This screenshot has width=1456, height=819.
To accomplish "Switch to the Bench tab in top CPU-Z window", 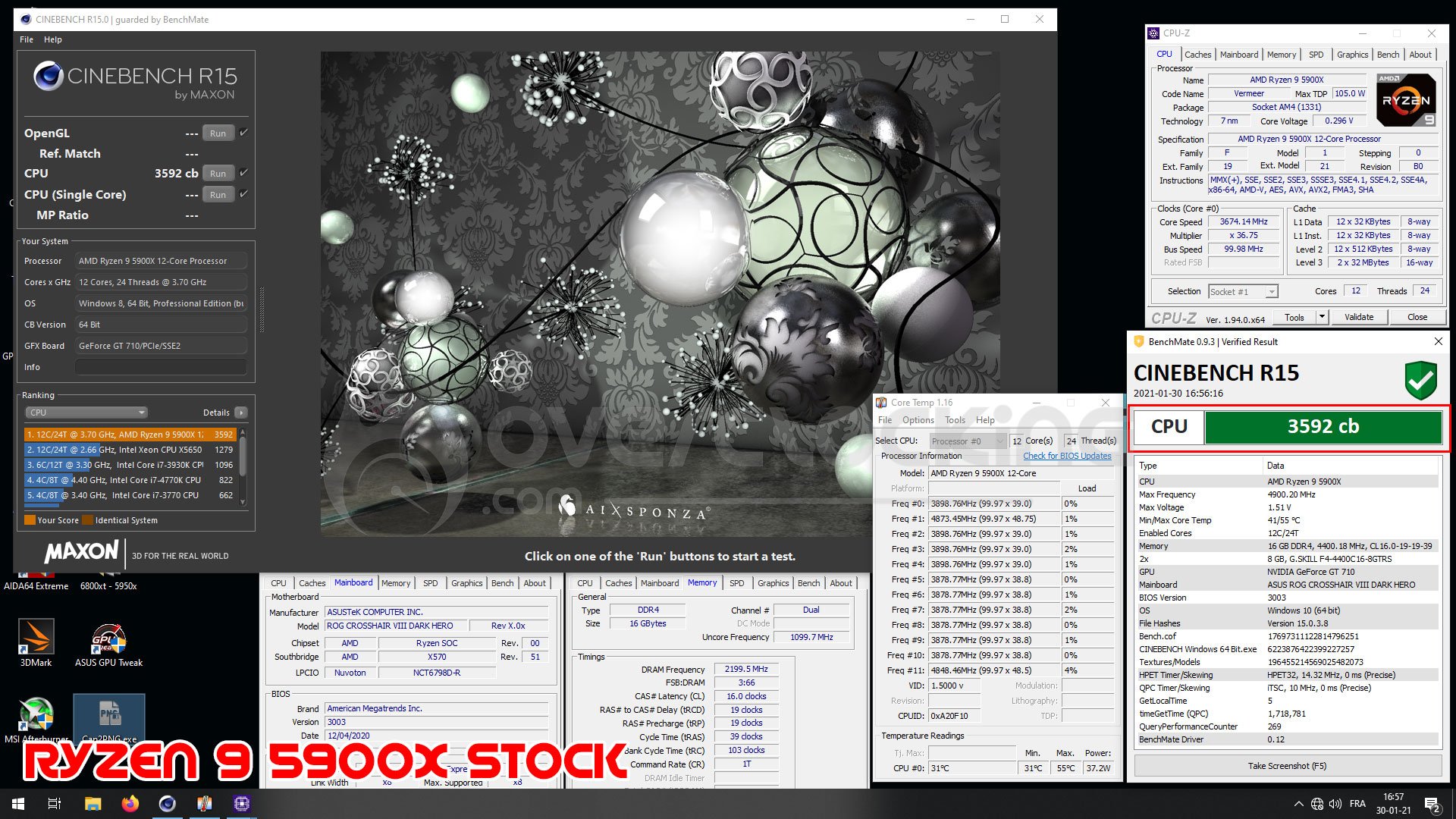I will tap(1388, 55).
